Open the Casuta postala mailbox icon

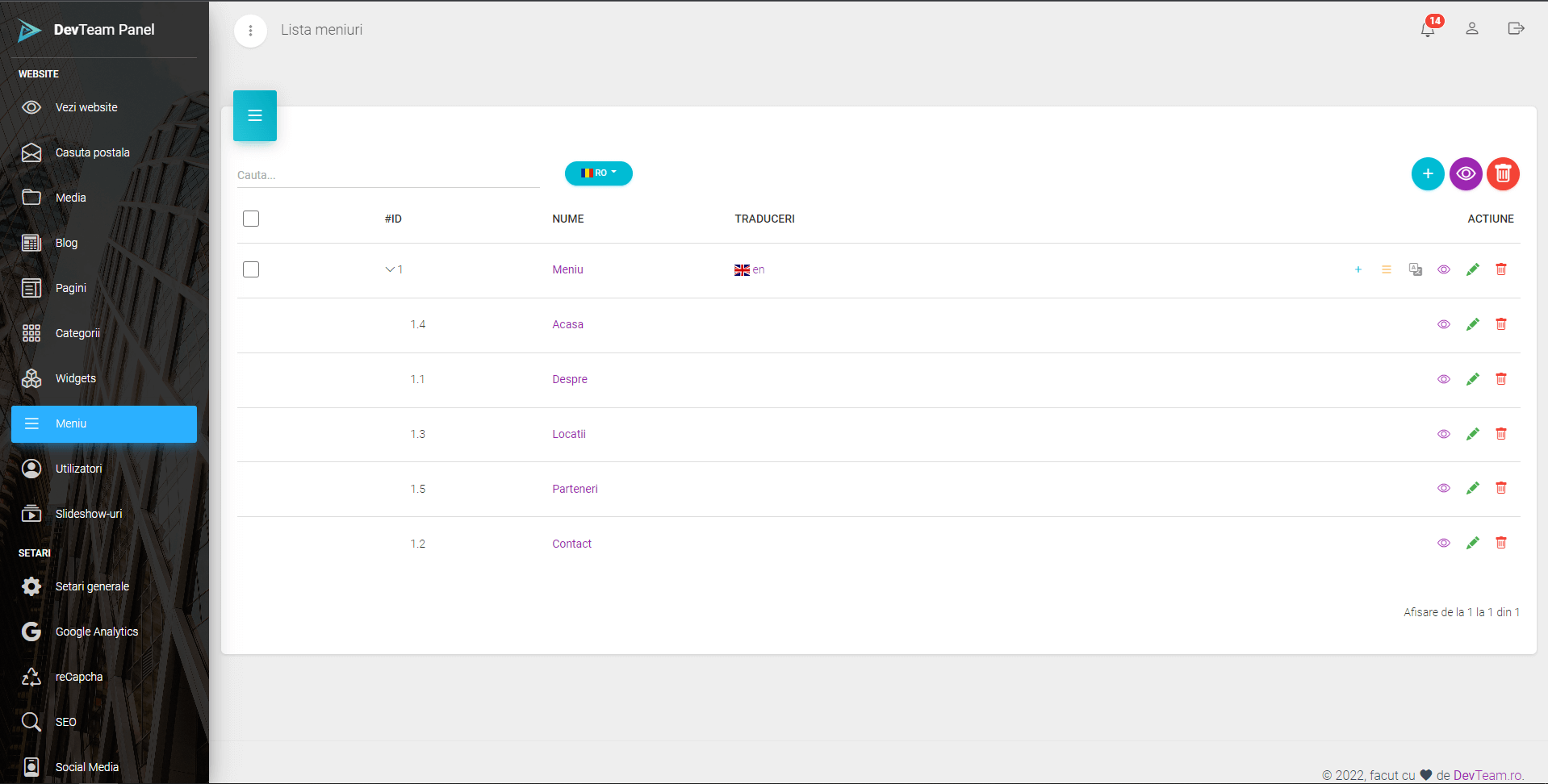(x=31, y=152)
